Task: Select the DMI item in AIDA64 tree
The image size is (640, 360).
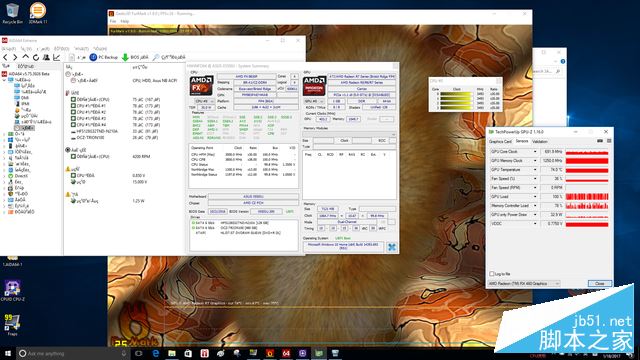Action: [x=22, y=98]
